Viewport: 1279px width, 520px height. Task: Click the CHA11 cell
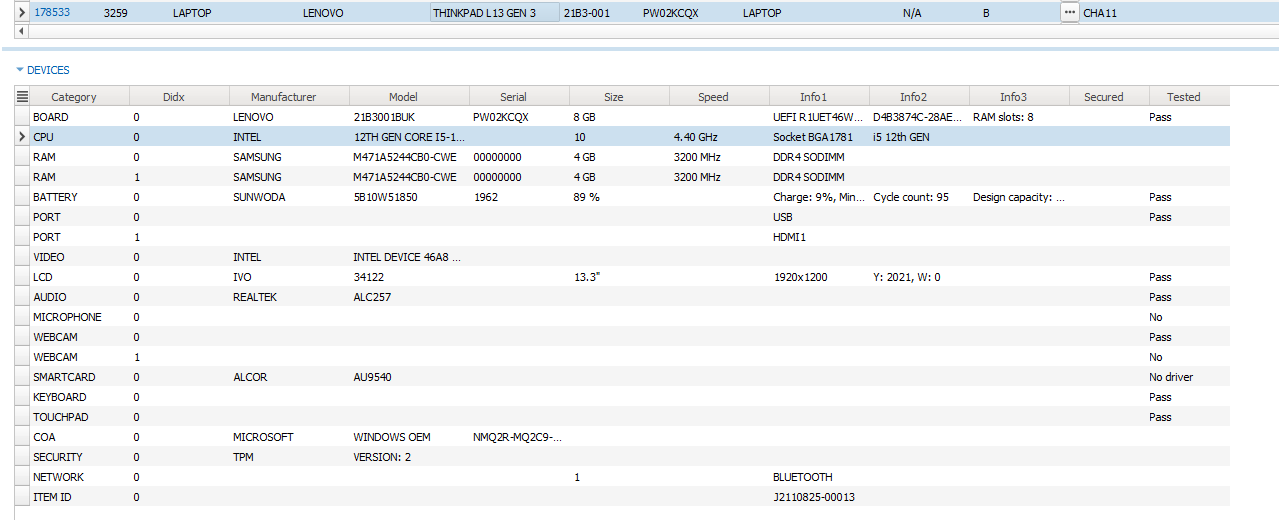tap(1100, 13)
